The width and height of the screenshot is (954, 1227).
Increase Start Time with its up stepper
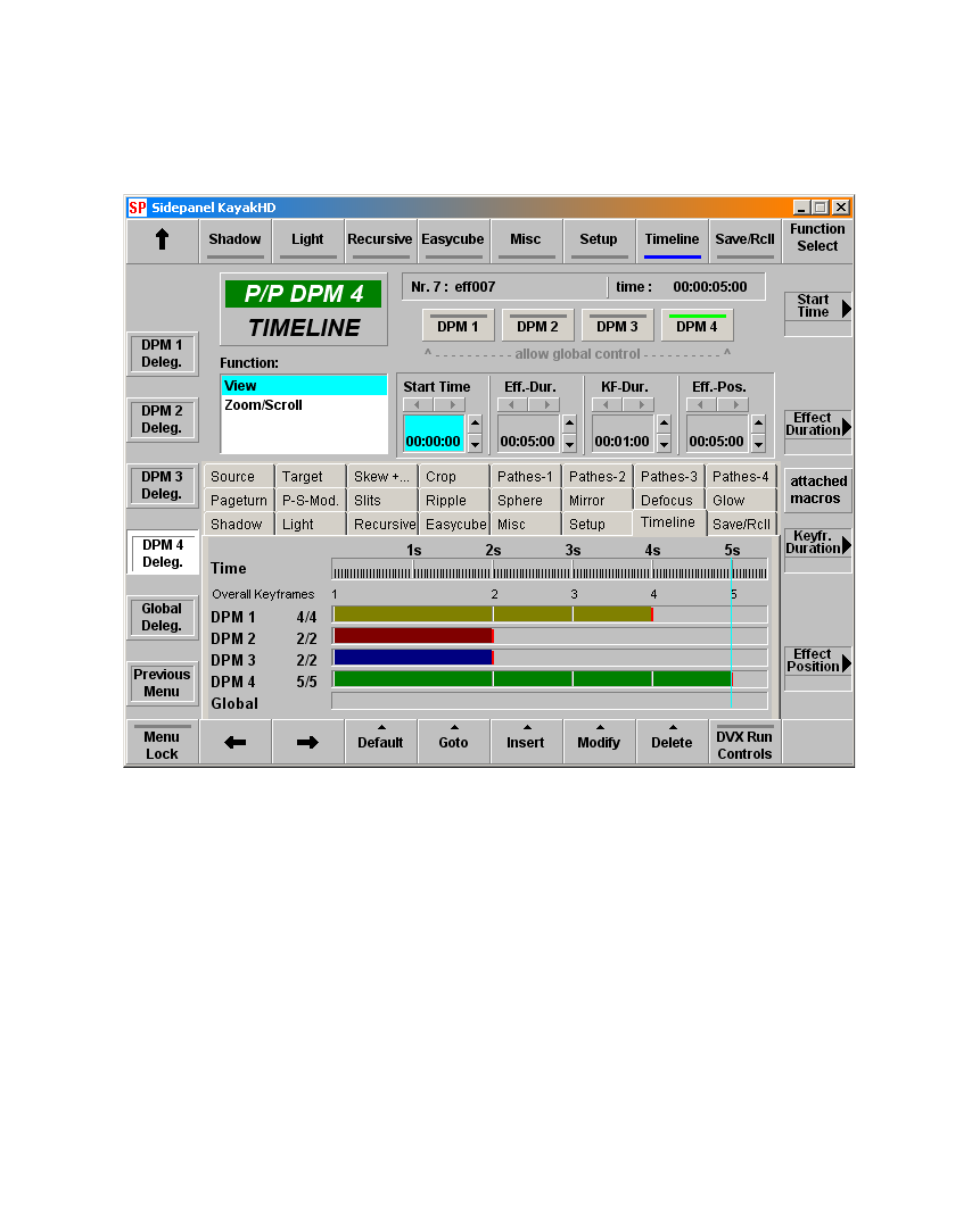click(x=475, y=423)
